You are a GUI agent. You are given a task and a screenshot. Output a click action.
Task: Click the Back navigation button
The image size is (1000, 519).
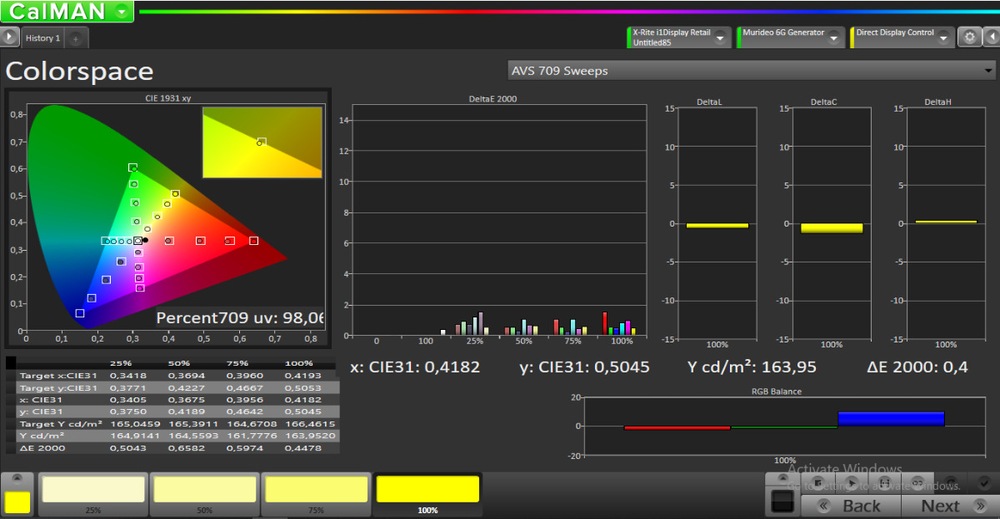tap(848, 506)
